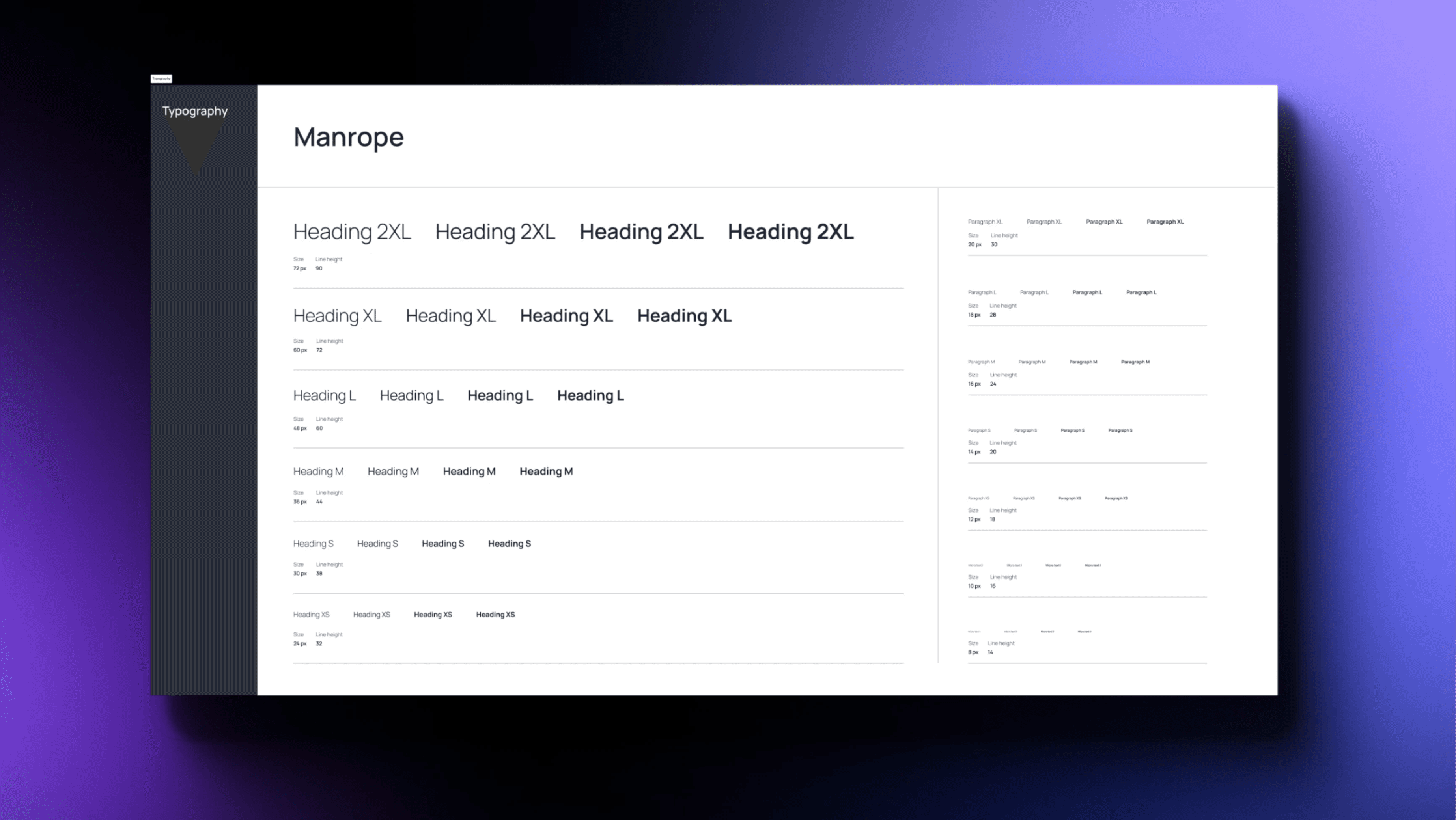Screen dimensions: 1456x820
Task: Select the boldest 'Paragraph XL' sample
Action: (x=1165, y=222)
